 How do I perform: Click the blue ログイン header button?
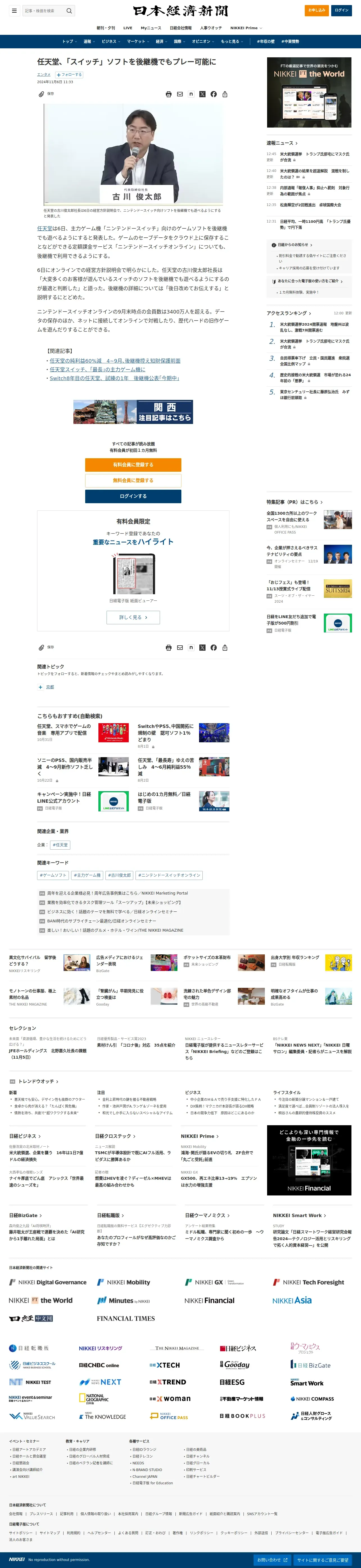(x=342, y=10)
